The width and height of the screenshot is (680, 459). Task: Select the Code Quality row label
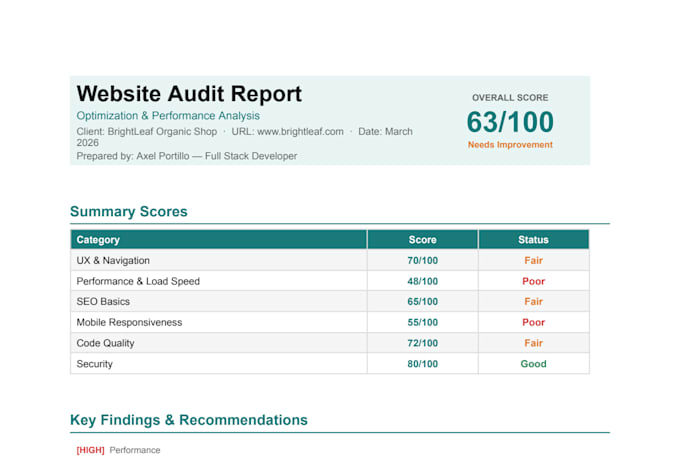pyautogui.click(x=105, y=343)
